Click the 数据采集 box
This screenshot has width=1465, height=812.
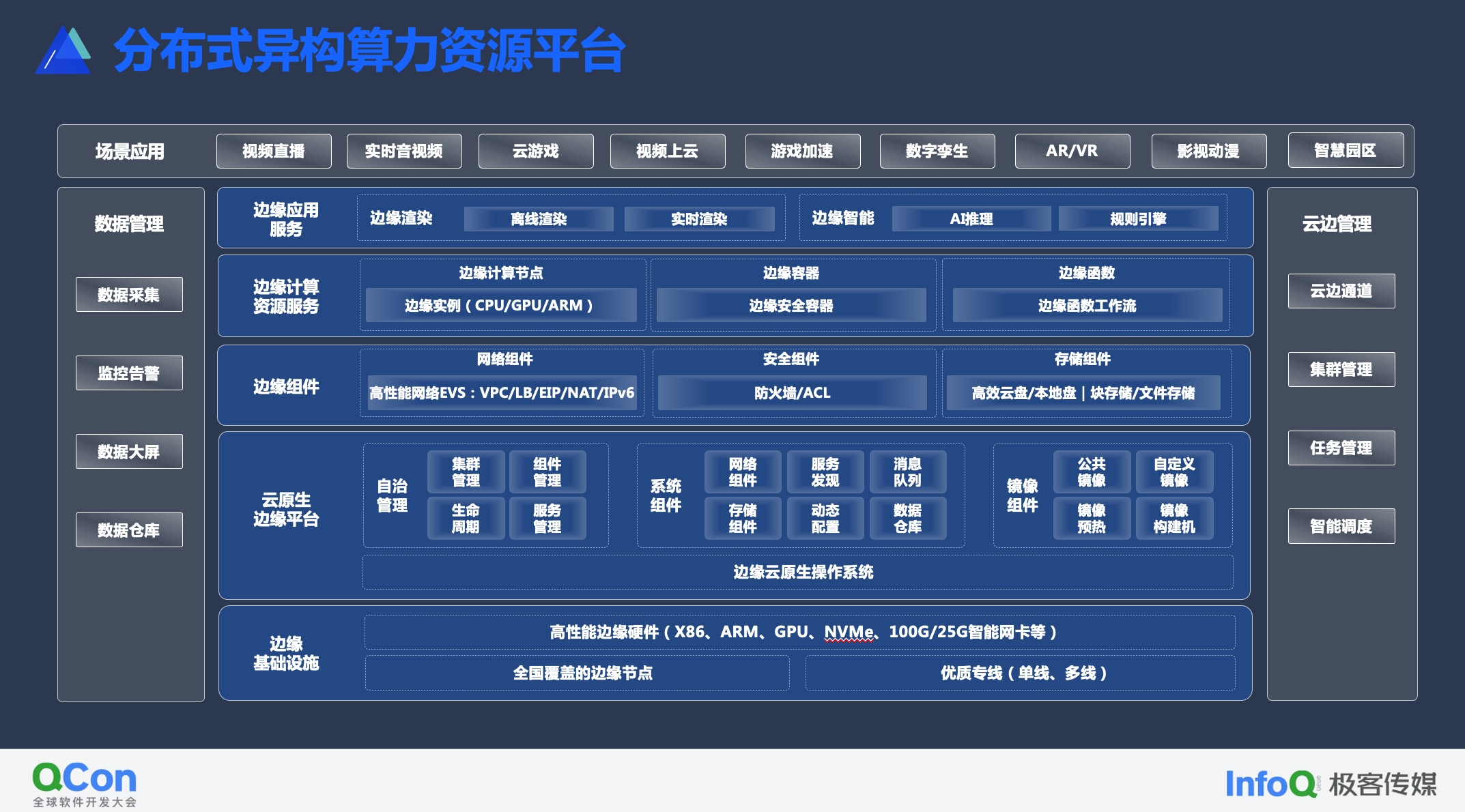coord(129,295)
